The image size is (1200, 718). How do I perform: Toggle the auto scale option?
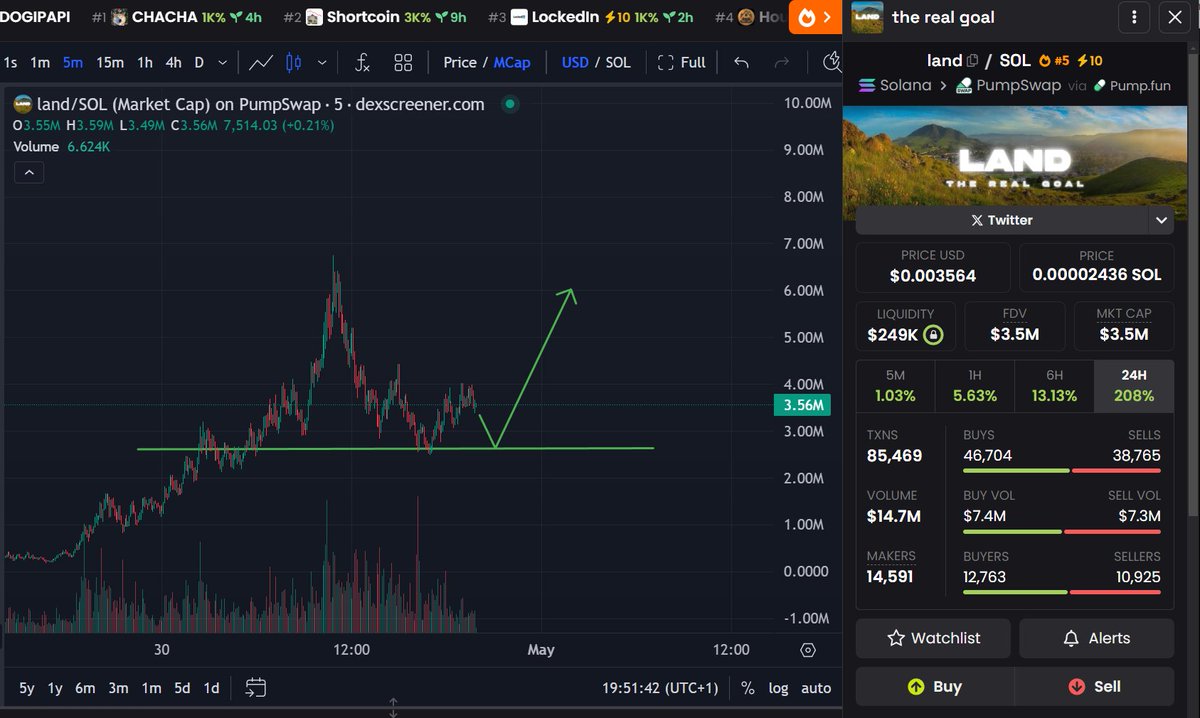pos(816,688)
